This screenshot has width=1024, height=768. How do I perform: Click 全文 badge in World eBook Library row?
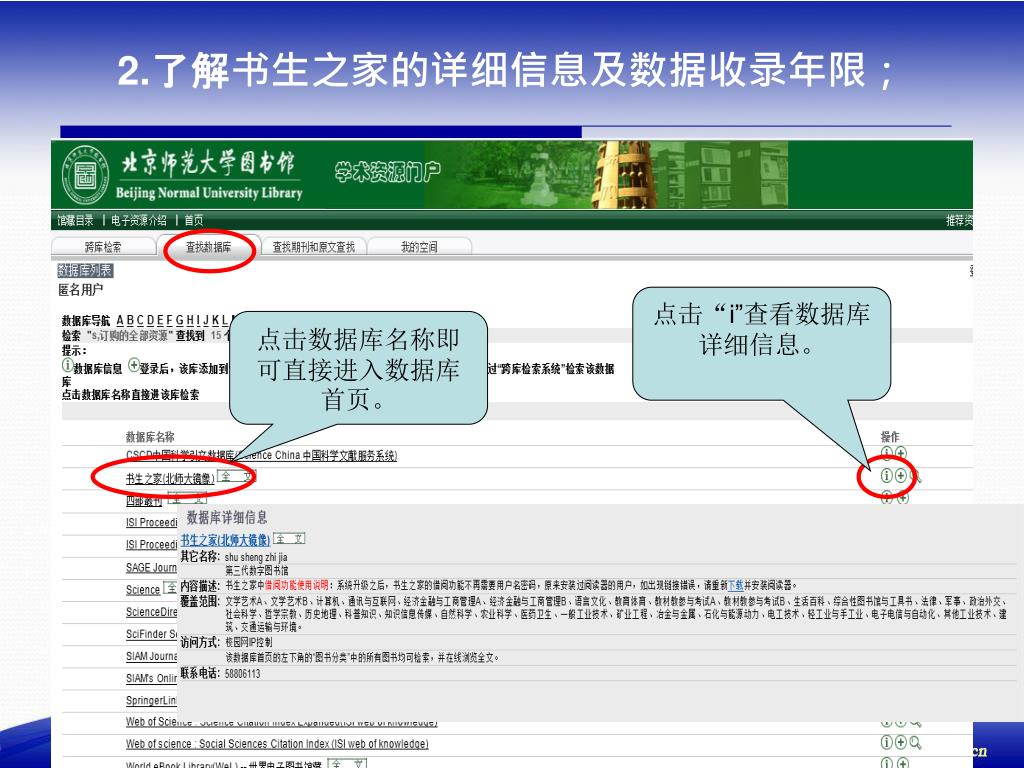347,763
